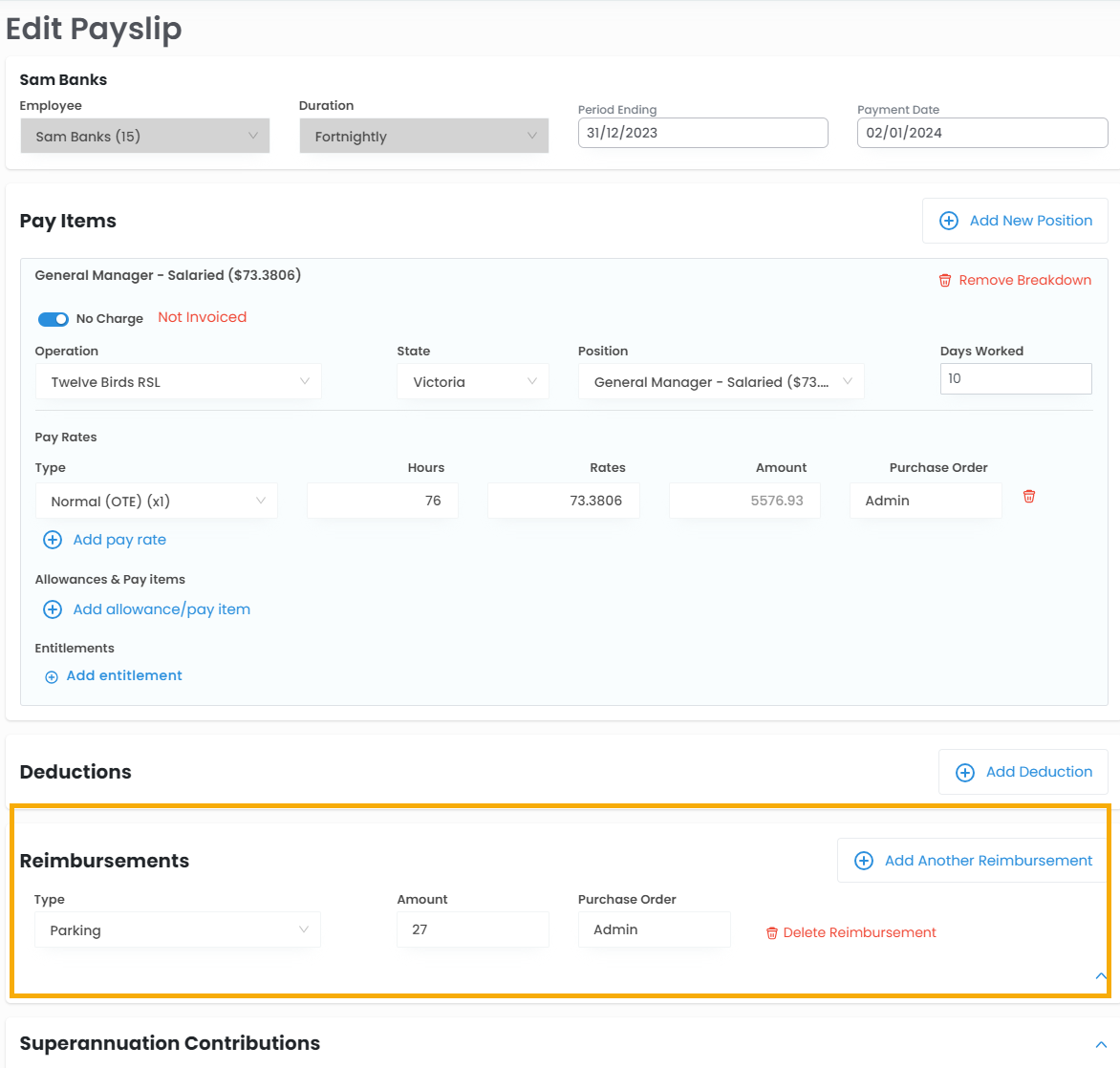This screenshot has width=1120, height=1068.
Task: Click the plus icon in Add New Position
Action: (x=949, y=221)
